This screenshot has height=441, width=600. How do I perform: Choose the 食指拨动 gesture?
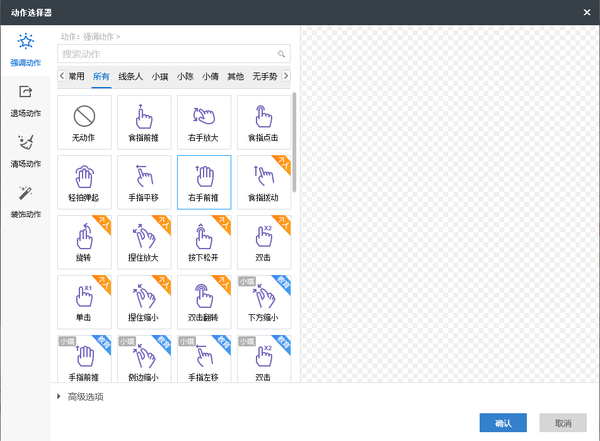pyautogui.click(x=264, y=182)
